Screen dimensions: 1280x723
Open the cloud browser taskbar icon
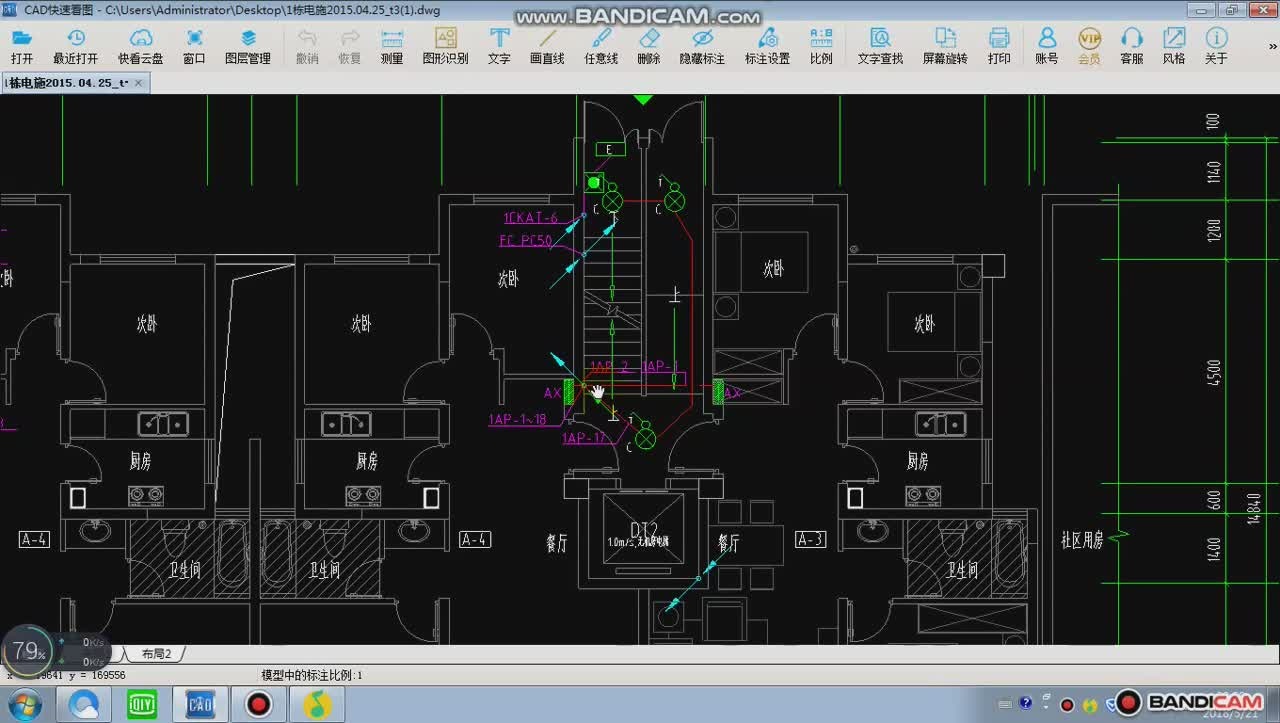pos(84,704)
